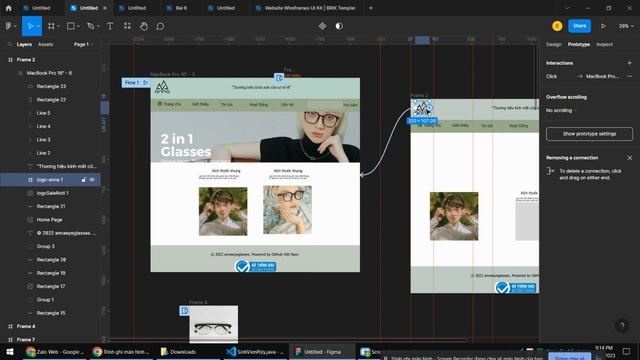Select the logoSaleNoti 1 layer
Image resolution: width=640 pixels, height=360 pixels.
click(52, 193)
